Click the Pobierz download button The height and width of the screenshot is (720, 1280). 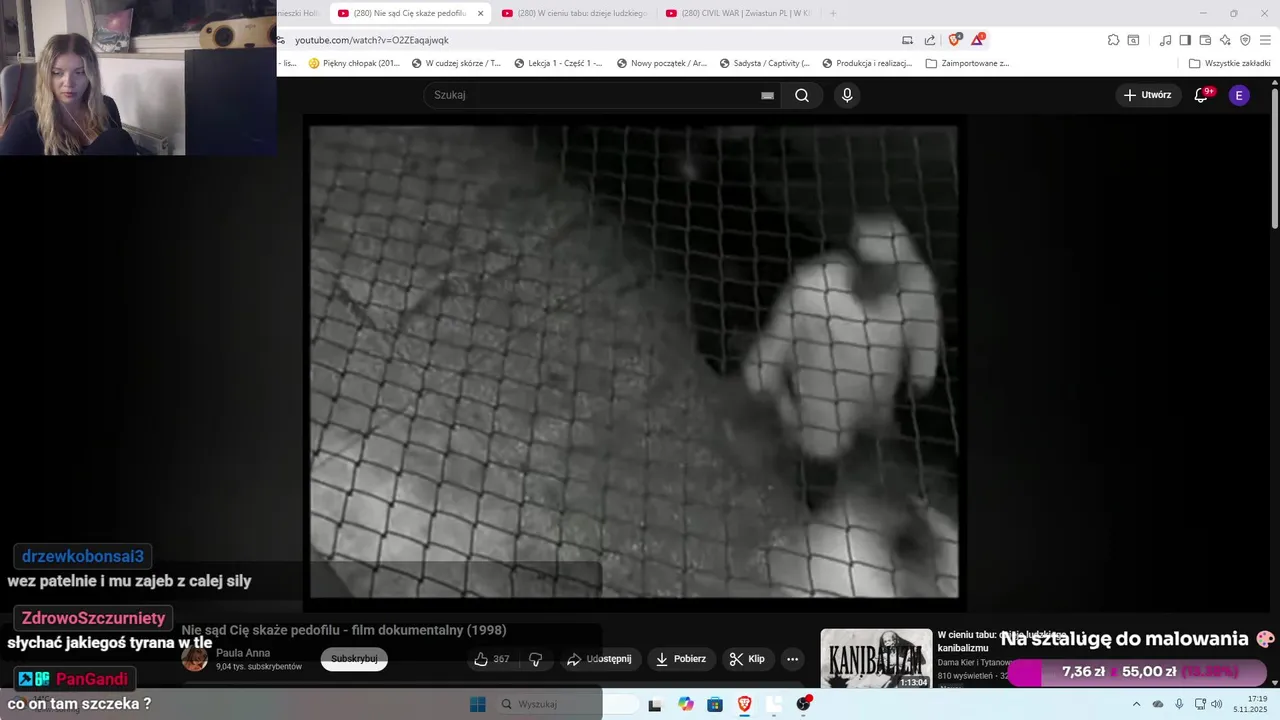click(680, 659)
